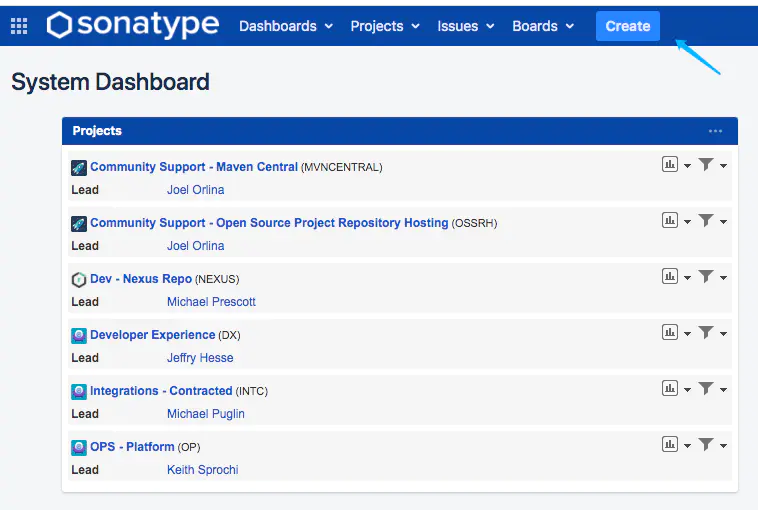Expand filters dropdown arrow for Maven Central
Screen dimensions: 758x510
[723, 166]
